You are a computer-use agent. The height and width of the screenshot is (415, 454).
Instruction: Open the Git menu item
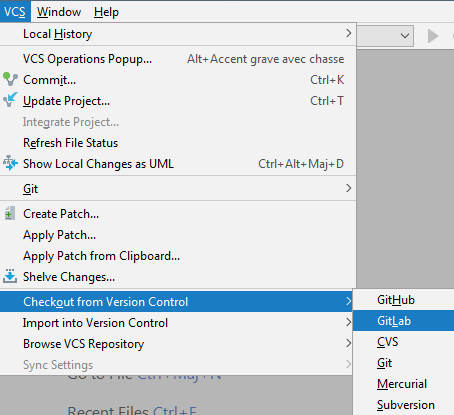tap(178, 189)
